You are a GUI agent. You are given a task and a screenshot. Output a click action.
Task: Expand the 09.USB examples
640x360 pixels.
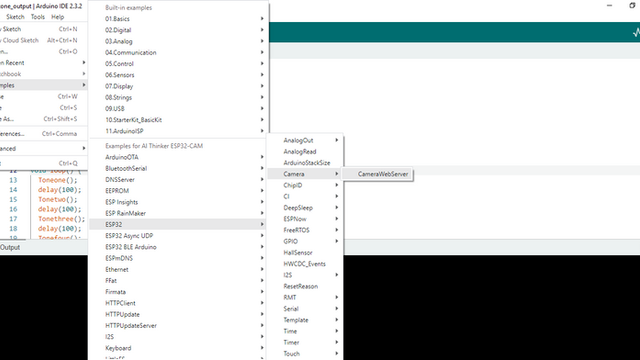point(178,109)
